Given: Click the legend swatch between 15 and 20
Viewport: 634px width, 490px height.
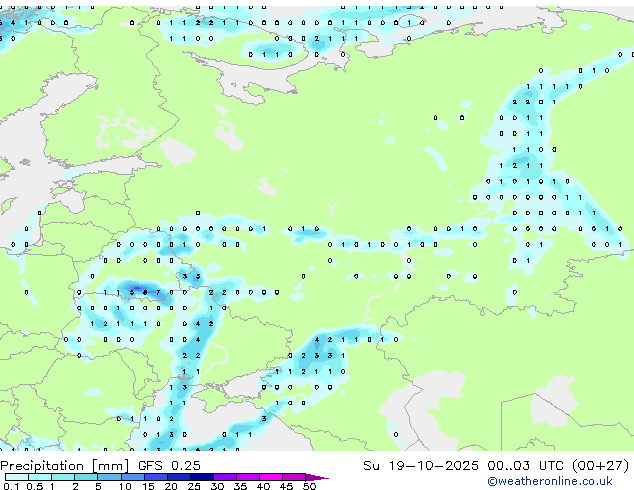Looking at the screenshot, I should (155, 477).
